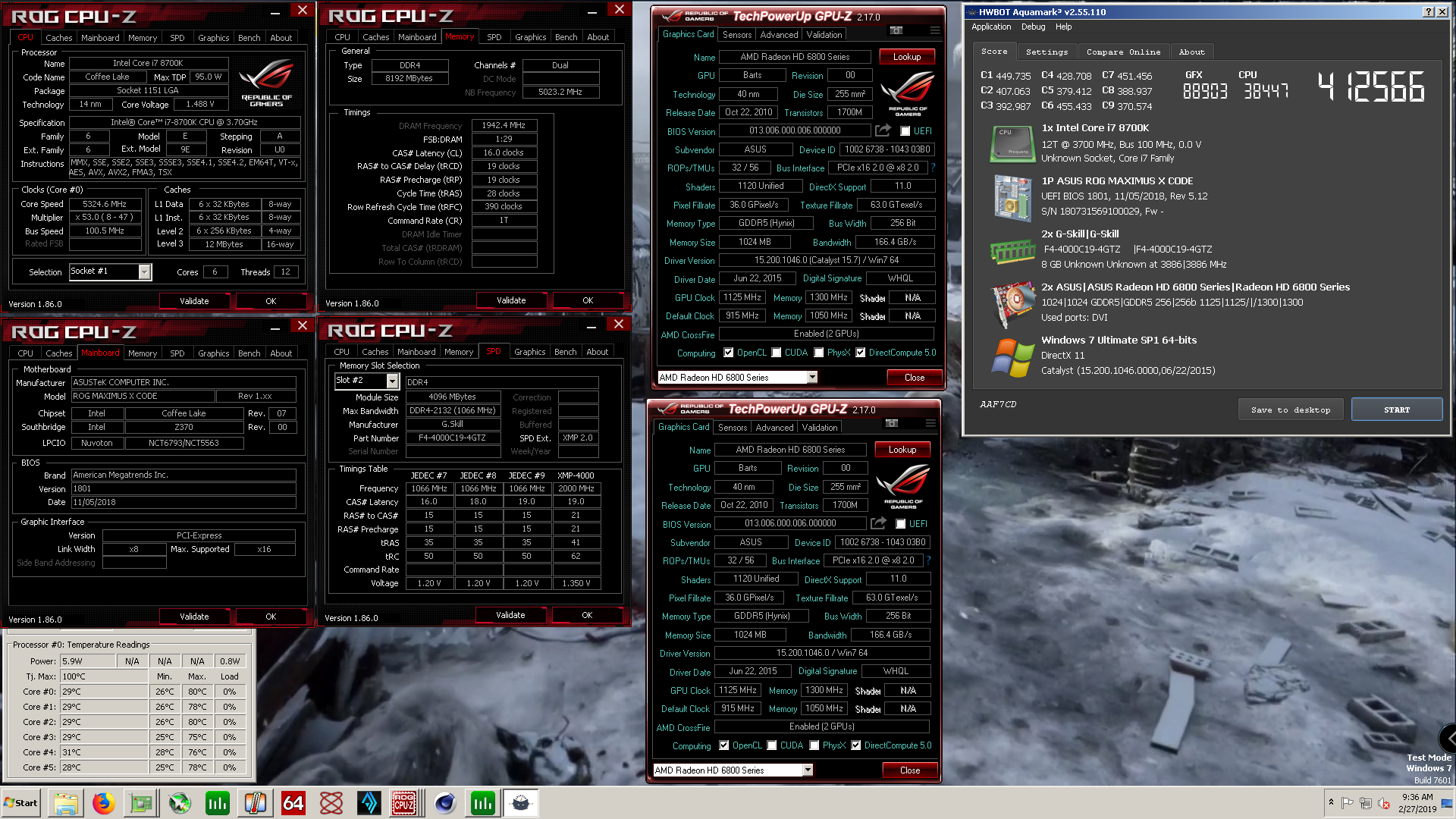
Task: Toggle UEFI checkbox in lower GPU-Z
Action: click(900, 524)
